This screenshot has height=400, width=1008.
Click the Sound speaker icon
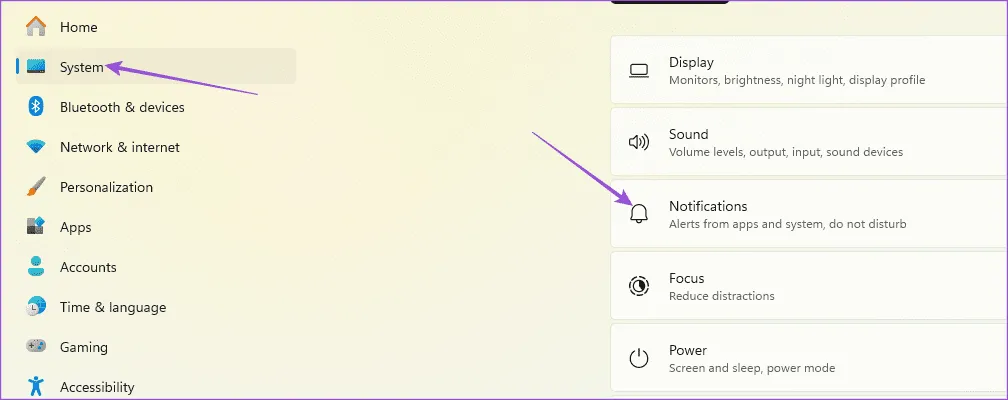(638, 142)
